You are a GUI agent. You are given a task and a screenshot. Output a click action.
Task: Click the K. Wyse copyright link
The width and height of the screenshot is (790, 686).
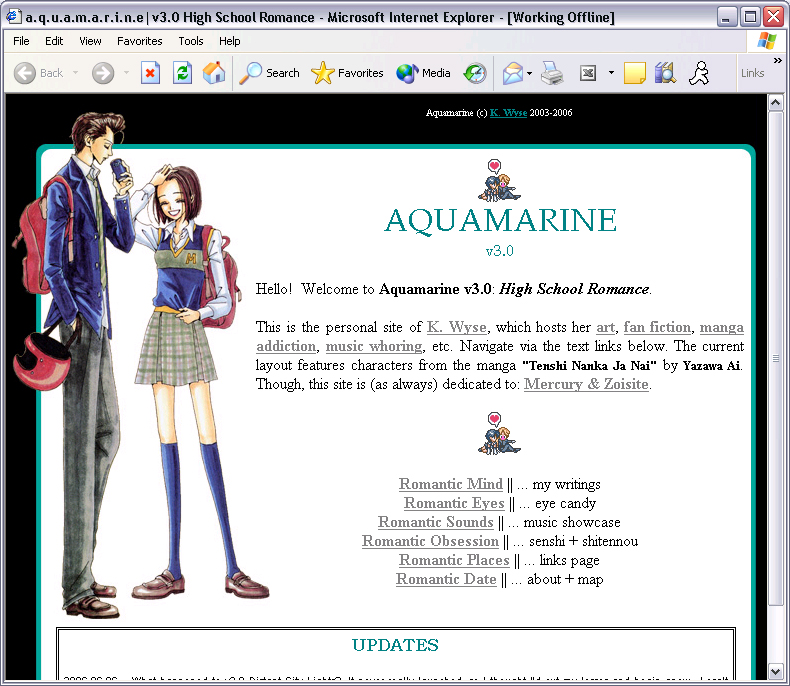click(508, 113)
